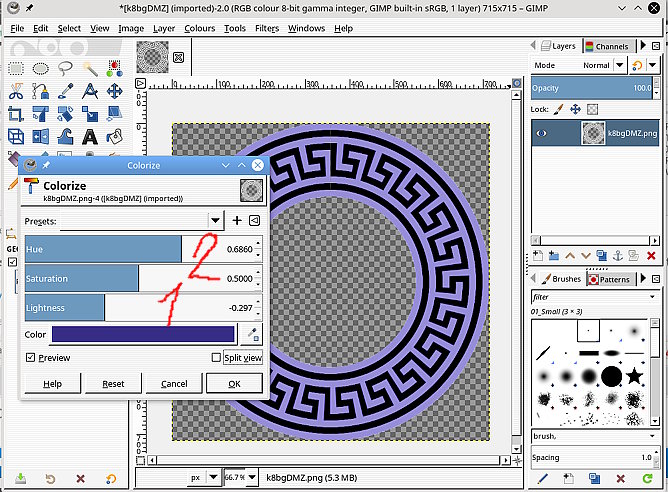Anchor the floating layer
668x492 pixels.
pos(618,256)
